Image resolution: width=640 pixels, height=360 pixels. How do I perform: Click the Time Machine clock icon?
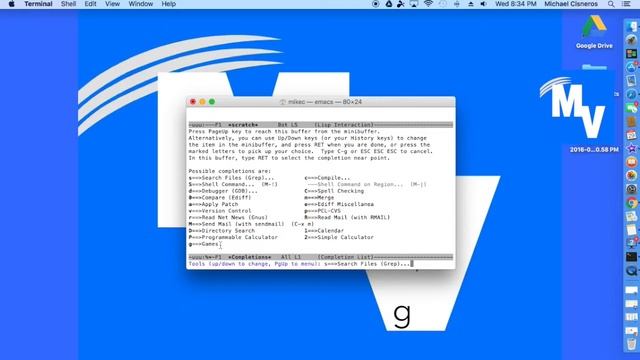(442, 4)
